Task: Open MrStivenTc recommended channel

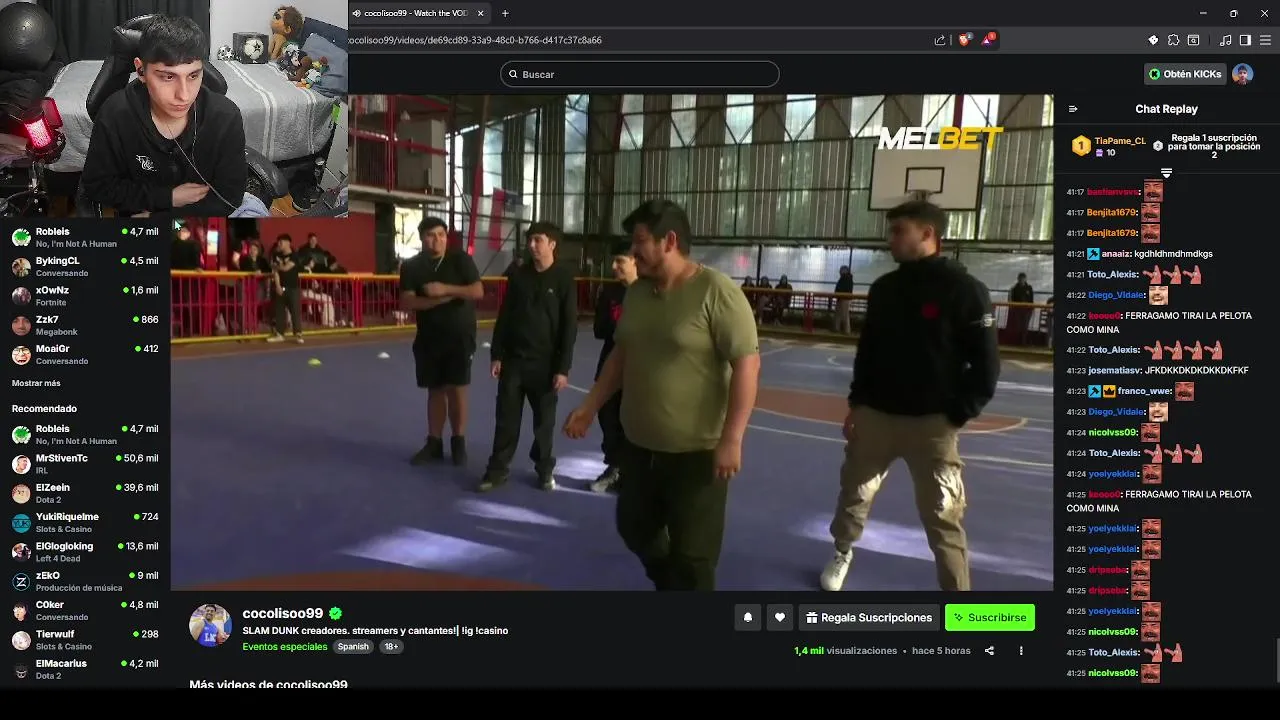Action: click(x=85, y=463)
